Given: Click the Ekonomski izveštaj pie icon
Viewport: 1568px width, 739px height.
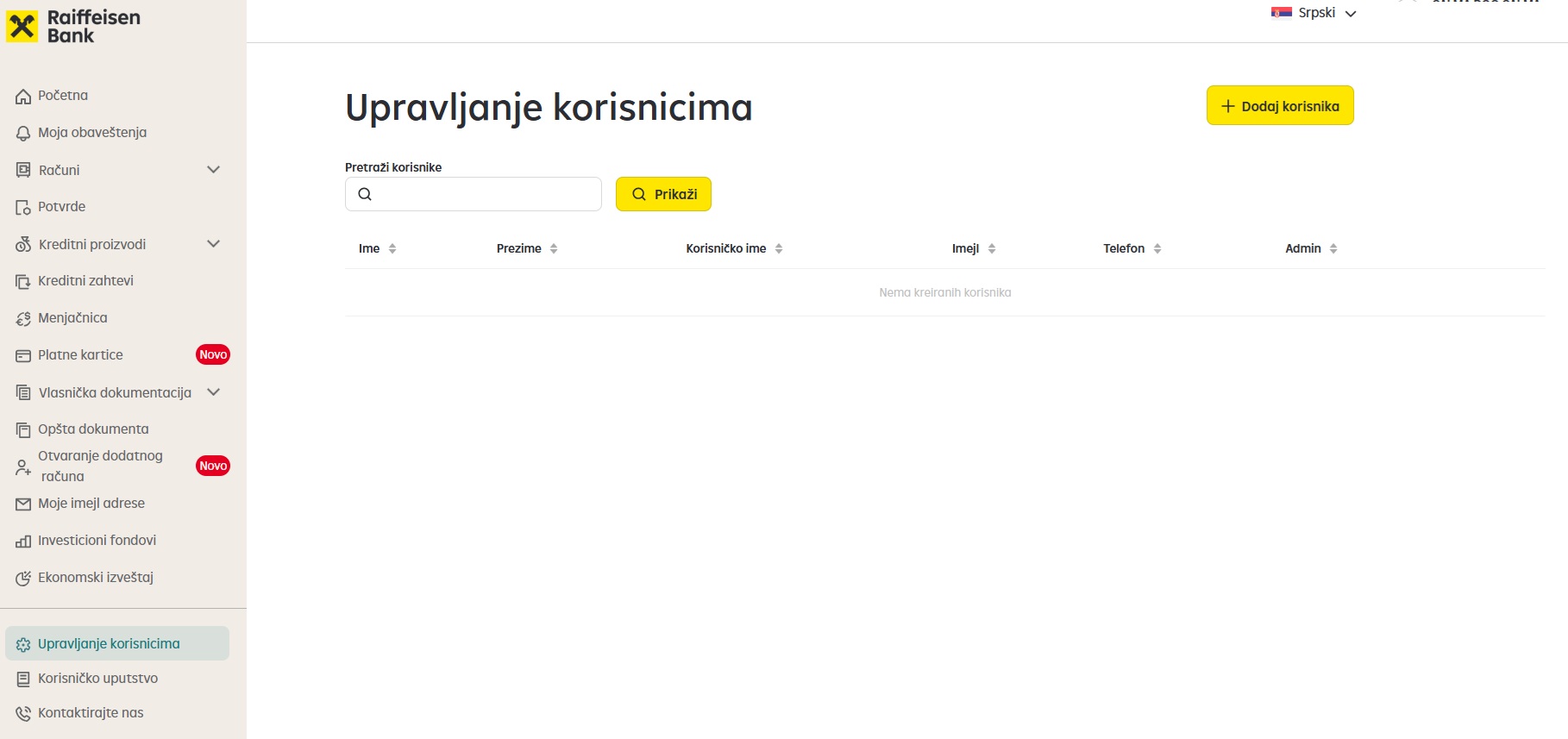Looking at the screenshot, I should [x=23, y=579].
